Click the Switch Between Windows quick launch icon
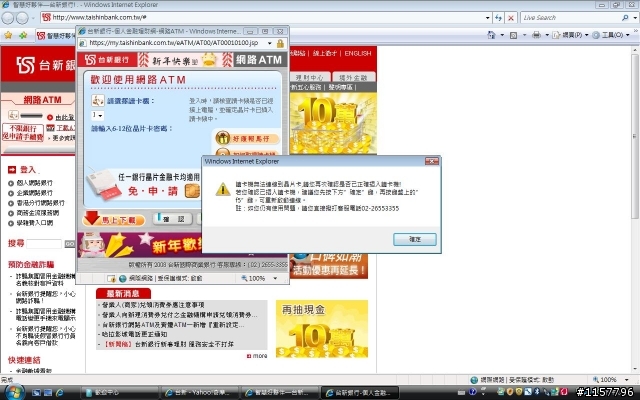 click(x=48, y=393)
